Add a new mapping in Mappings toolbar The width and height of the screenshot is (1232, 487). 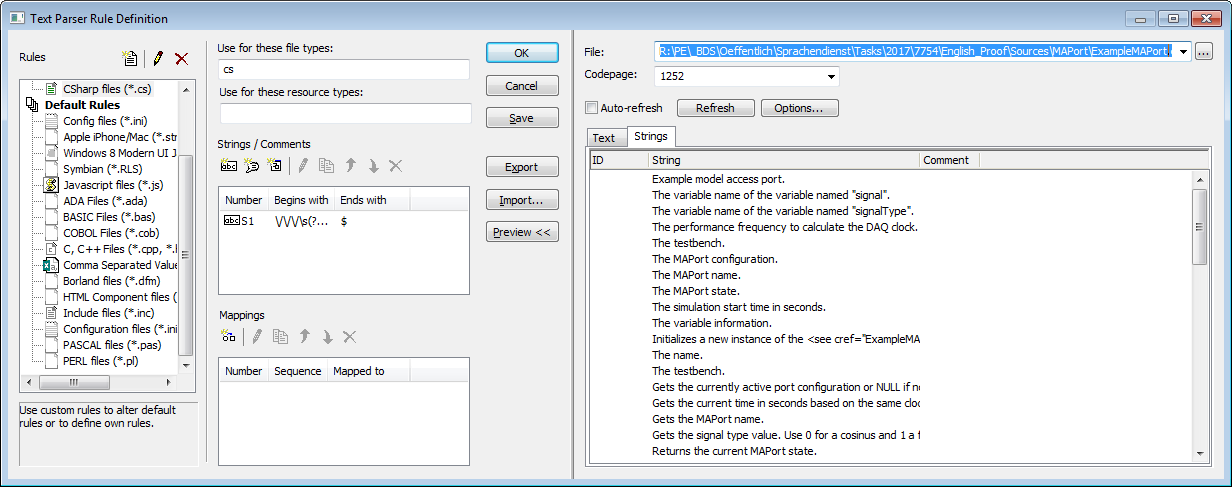pyautogui.click(x=229, y=337)
